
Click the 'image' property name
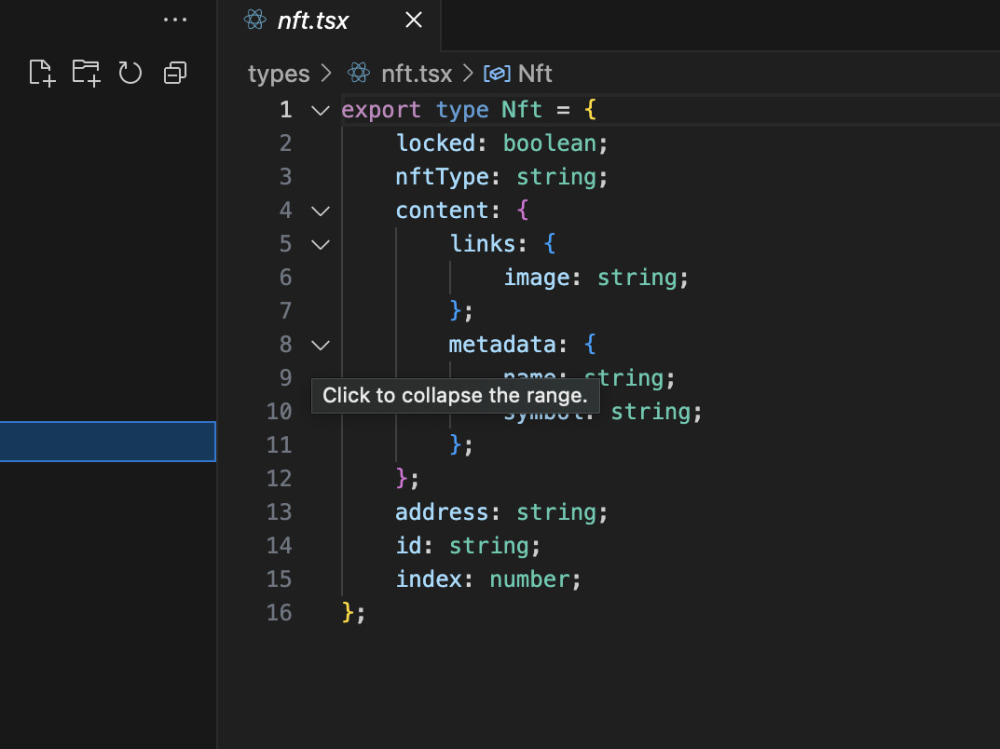click(537, 278)
